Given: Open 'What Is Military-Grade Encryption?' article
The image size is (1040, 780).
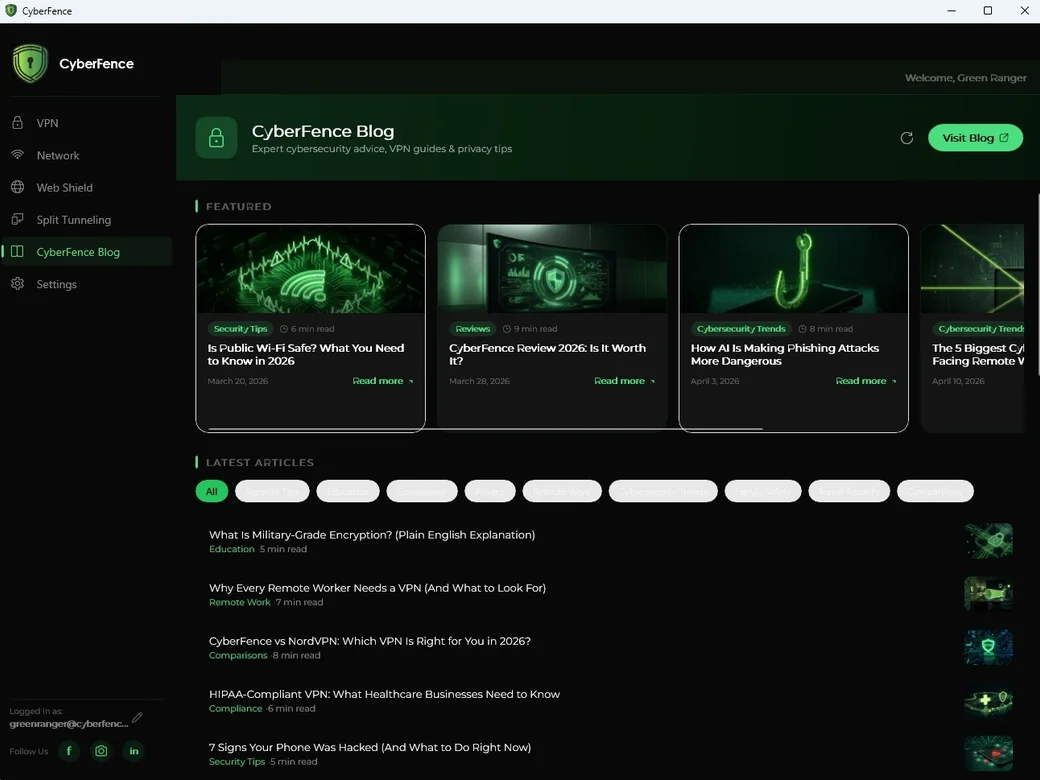Looking at the screenshot, I should 372,535.
